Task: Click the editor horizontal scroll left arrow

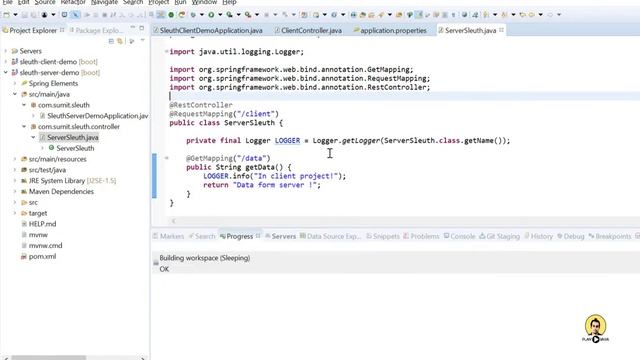Action: coord(173,221)
